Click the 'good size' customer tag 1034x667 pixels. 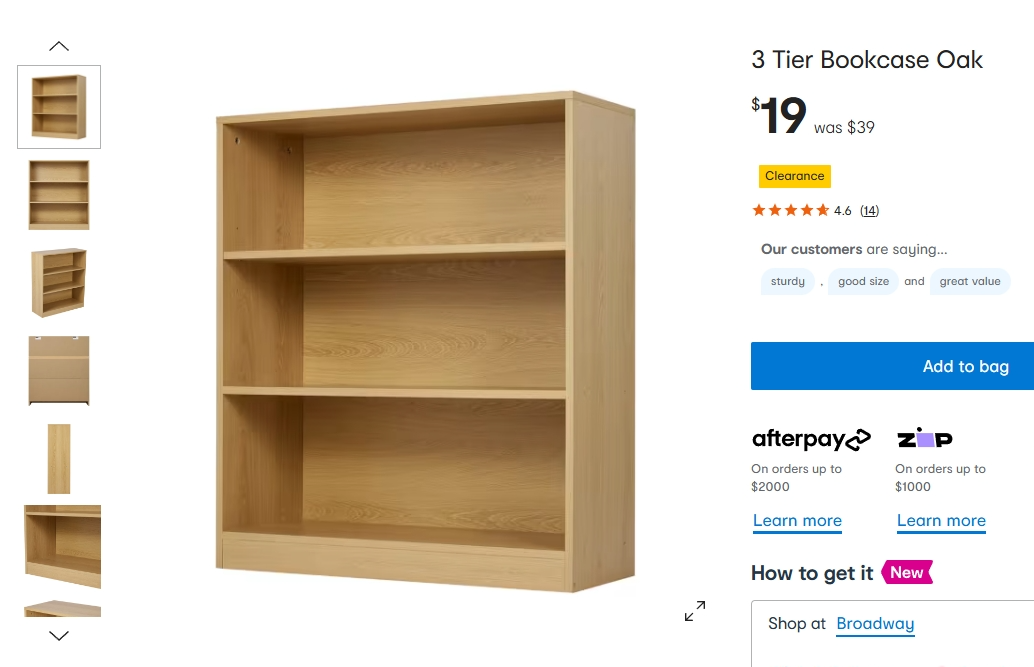863,281
